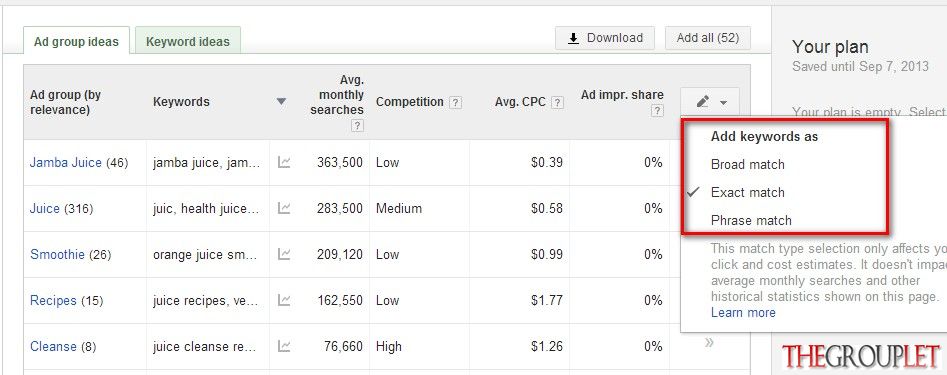Image resolution: width=947 pixels, height=375 pixels.
Task: Open trend chart for Juice row
Action: [x=284, y=208]
